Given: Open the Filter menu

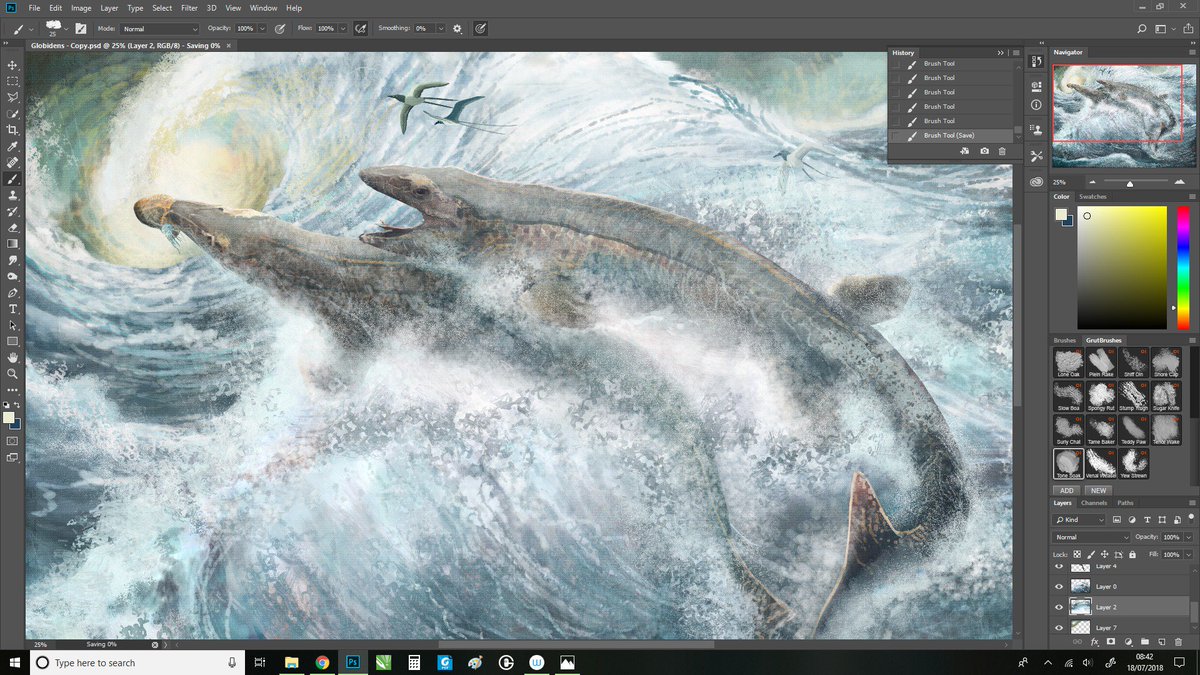Looking at the screenshot, I should click(189, 8).
